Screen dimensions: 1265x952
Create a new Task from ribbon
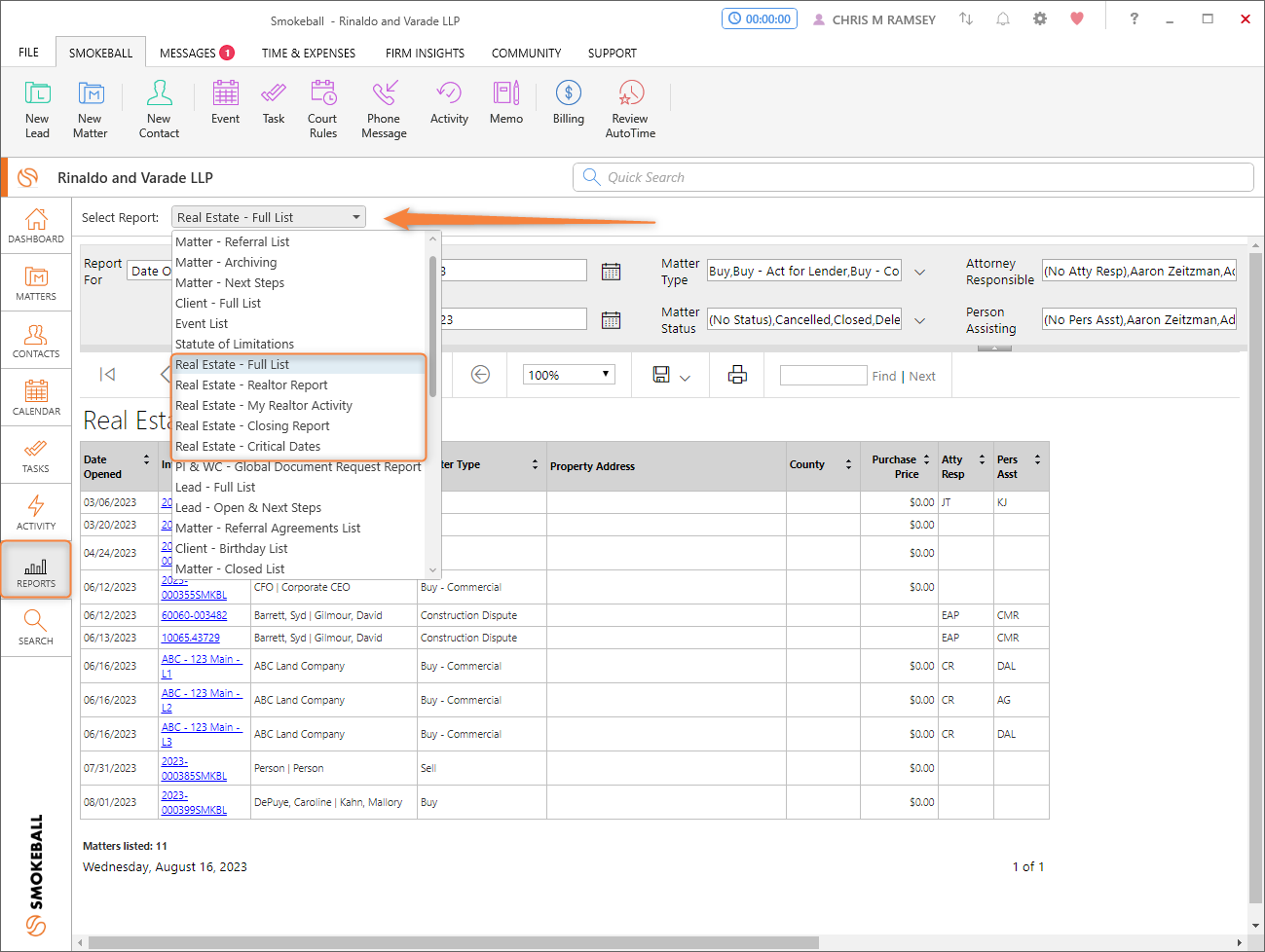coord(274,102)
